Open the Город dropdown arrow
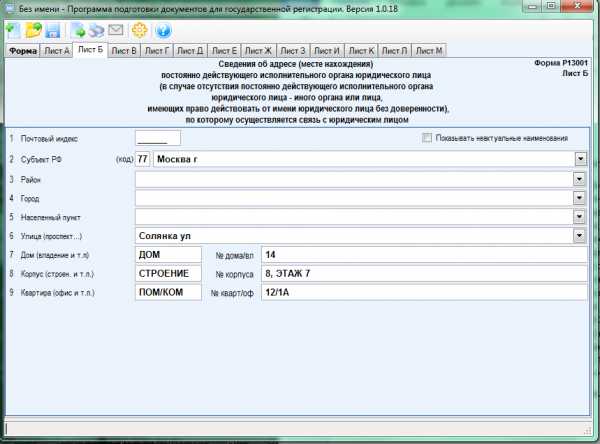Screen dimensions: 600x444 579,198
